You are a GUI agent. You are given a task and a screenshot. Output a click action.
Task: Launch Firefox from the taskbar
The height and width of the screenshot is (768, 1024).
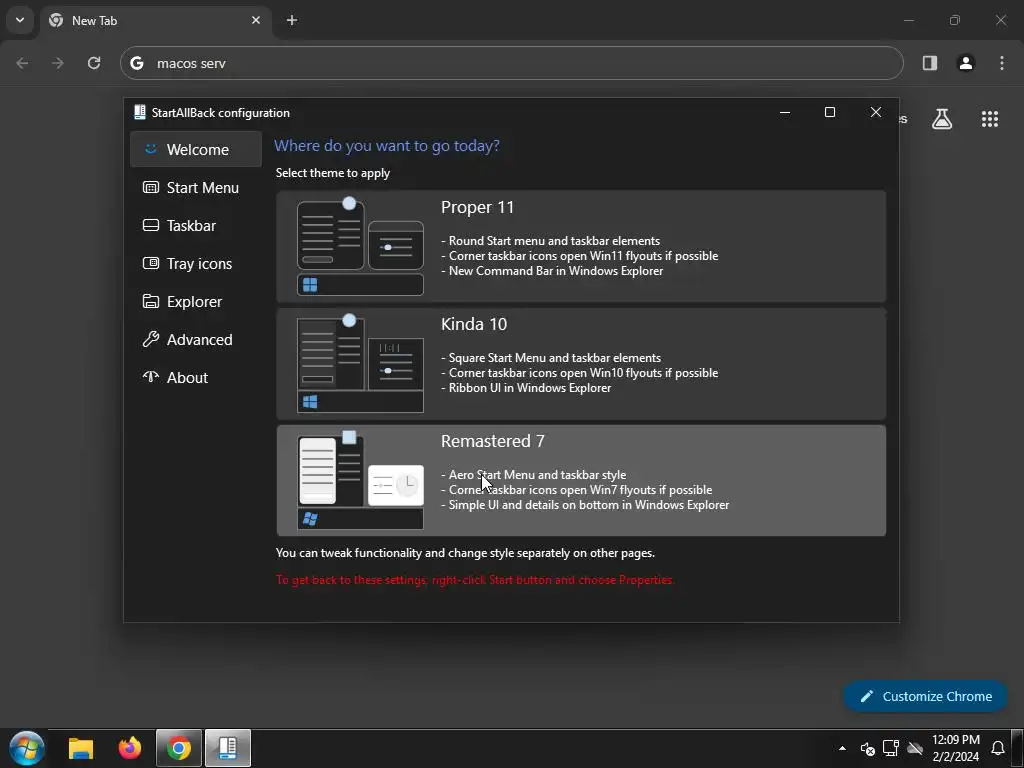130,748
